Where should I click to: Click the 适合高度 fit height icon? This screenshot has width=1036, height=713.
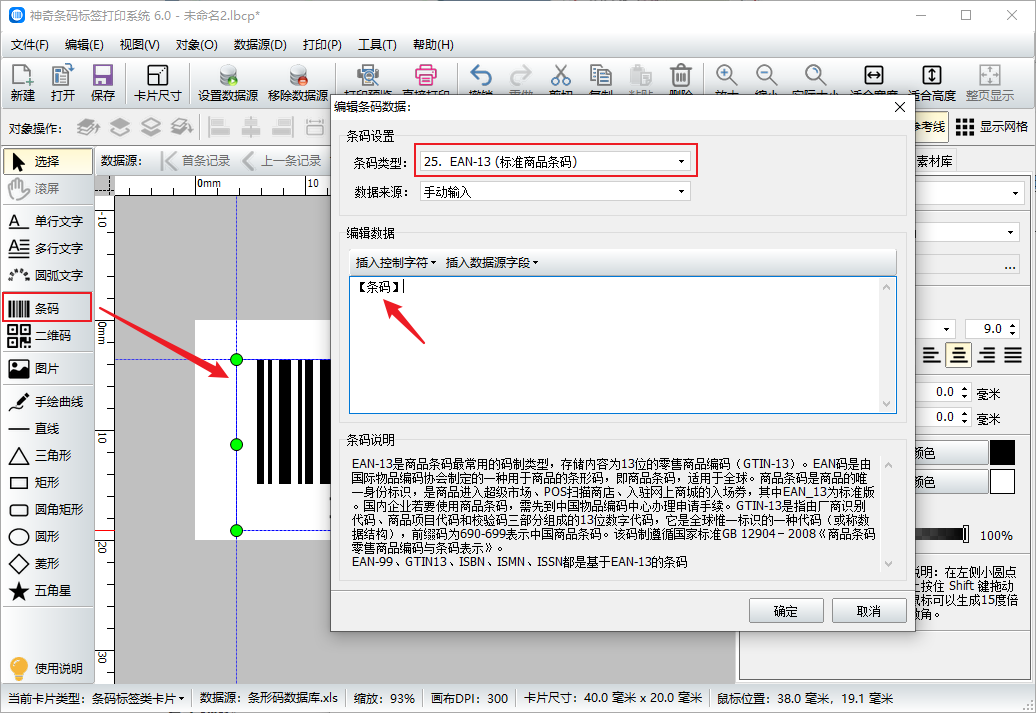[x=931, y=82]
